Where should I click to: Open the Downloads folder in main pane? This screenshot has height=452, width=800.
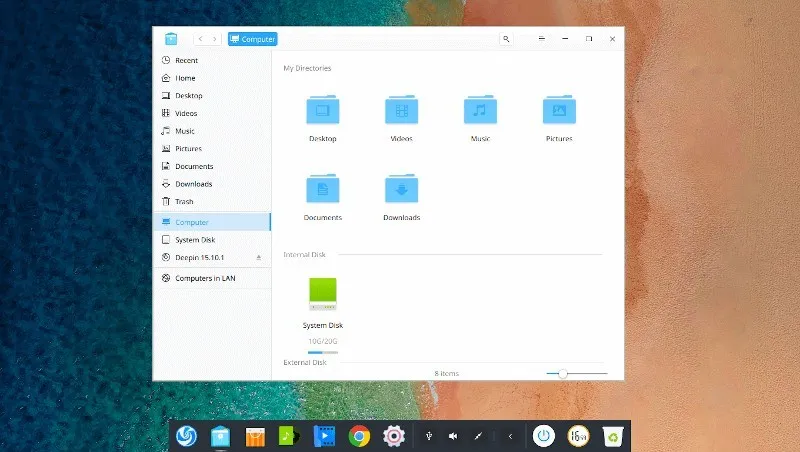click(401, 189)
